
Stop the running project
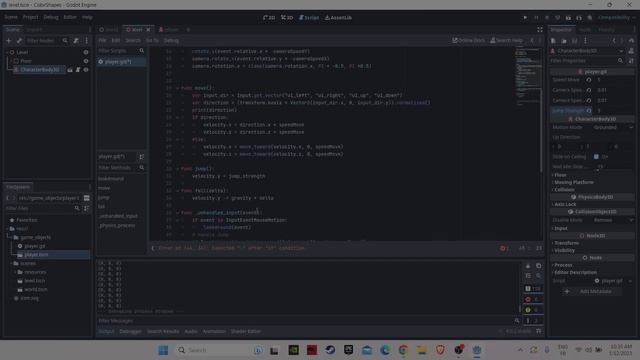(x=547, y=18)
